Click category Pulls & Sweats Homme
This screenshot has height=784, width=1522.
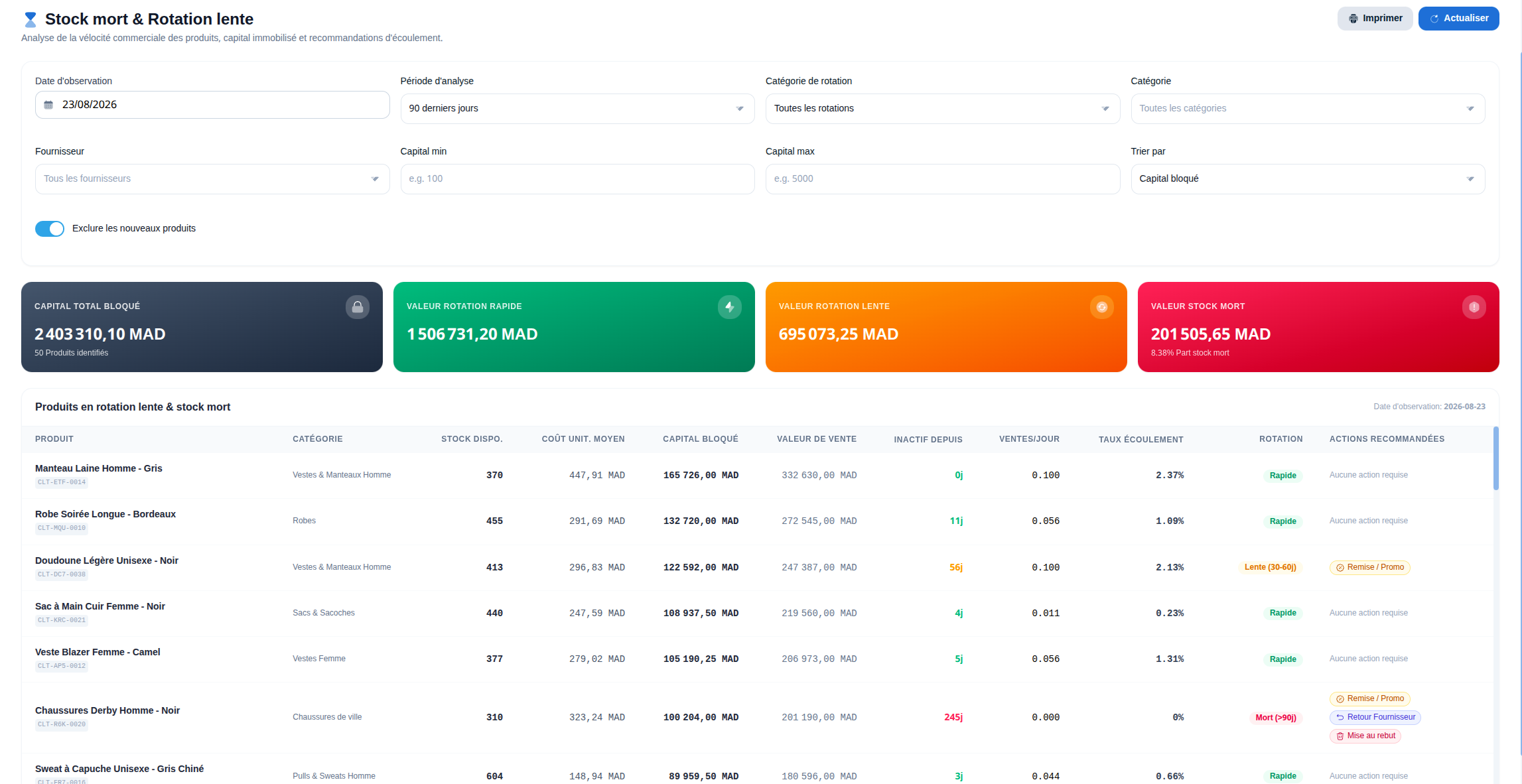click(334, 777)
